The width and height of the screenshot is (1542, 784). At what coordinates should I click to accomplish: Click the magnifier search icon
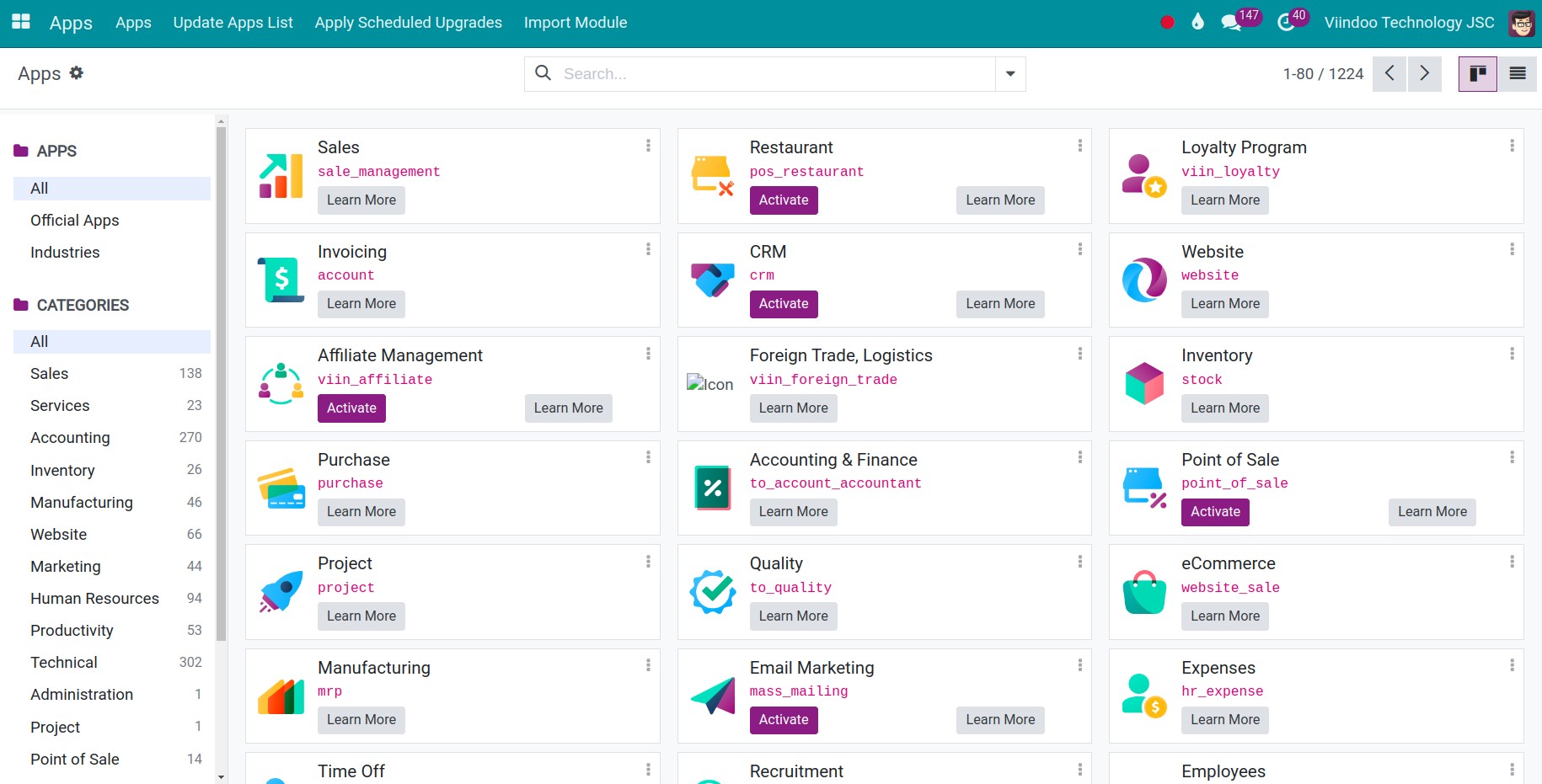[543, 73]
